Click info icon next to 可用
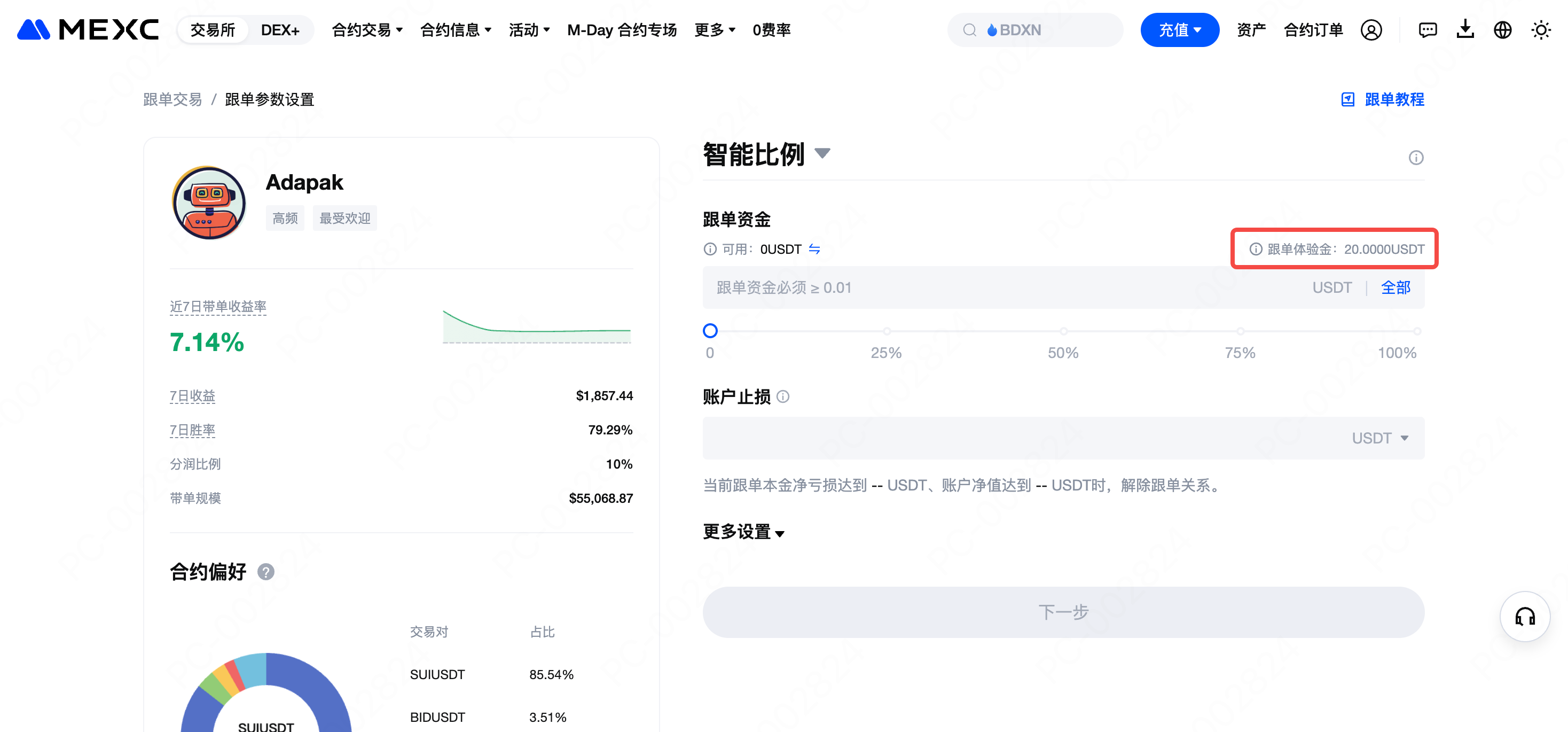 pyautogui.click(x=710, y=249)
